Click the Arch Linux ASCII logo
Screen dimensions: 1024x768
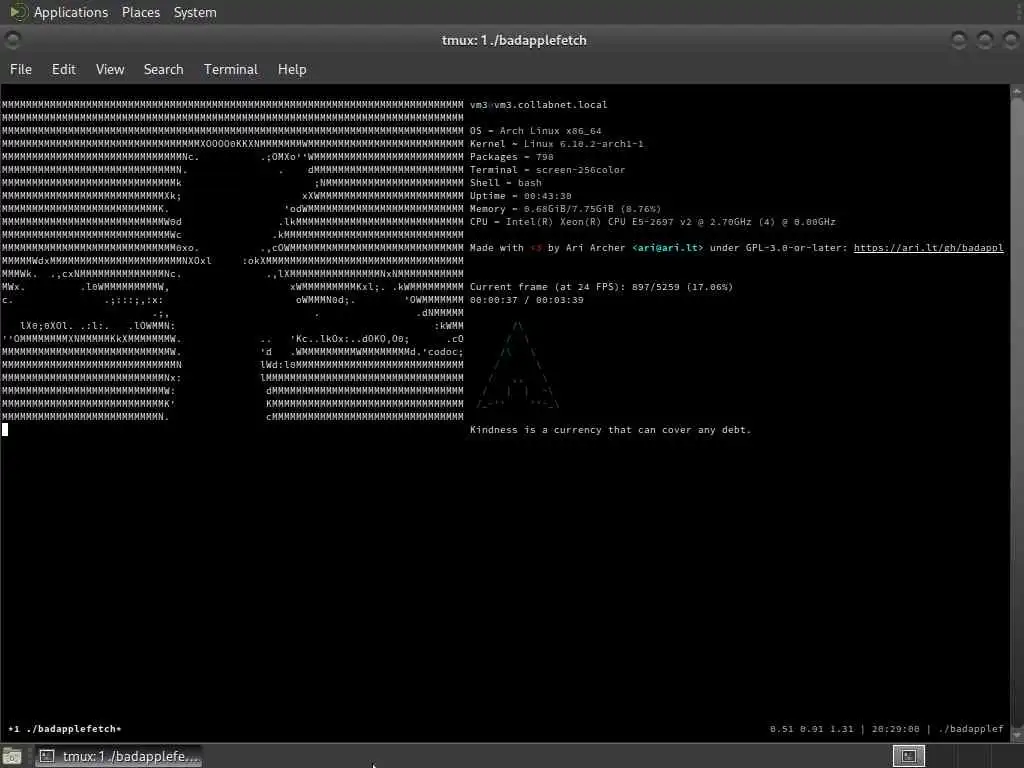pyautogui.click(x=518, y=364)
